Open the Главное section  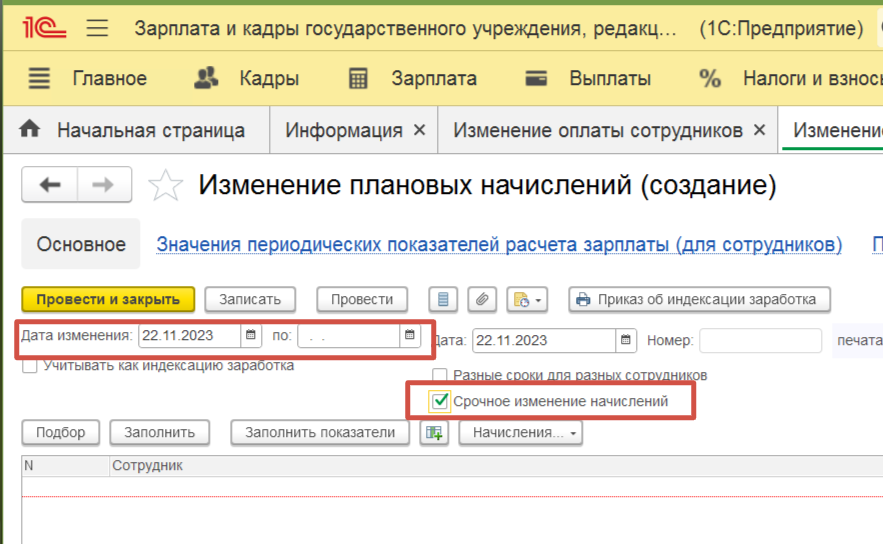pos(110,78)
